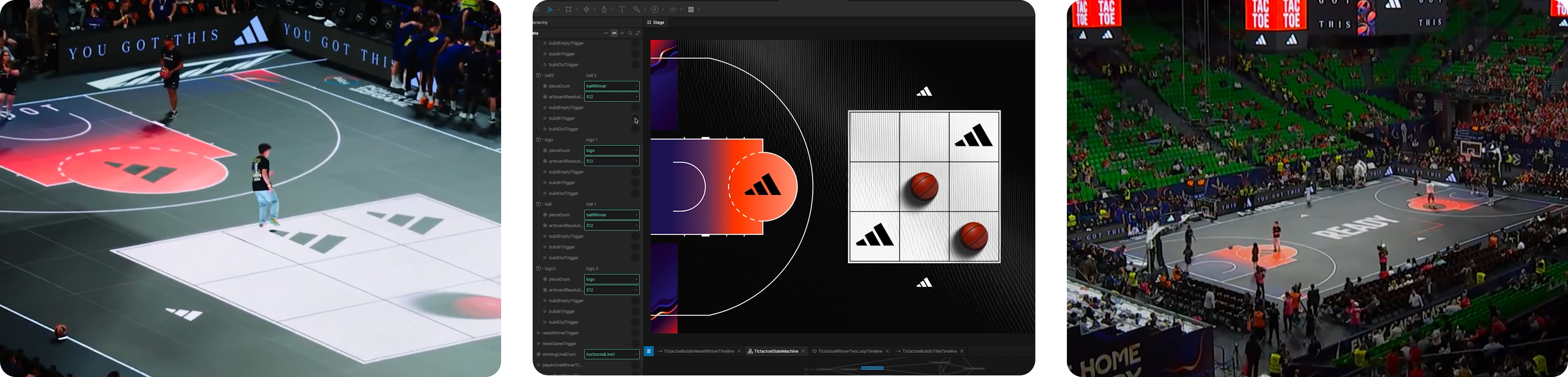The image size is (1568, 377).
Task: Expand the resetGameTrigger row
Action: 539,343
